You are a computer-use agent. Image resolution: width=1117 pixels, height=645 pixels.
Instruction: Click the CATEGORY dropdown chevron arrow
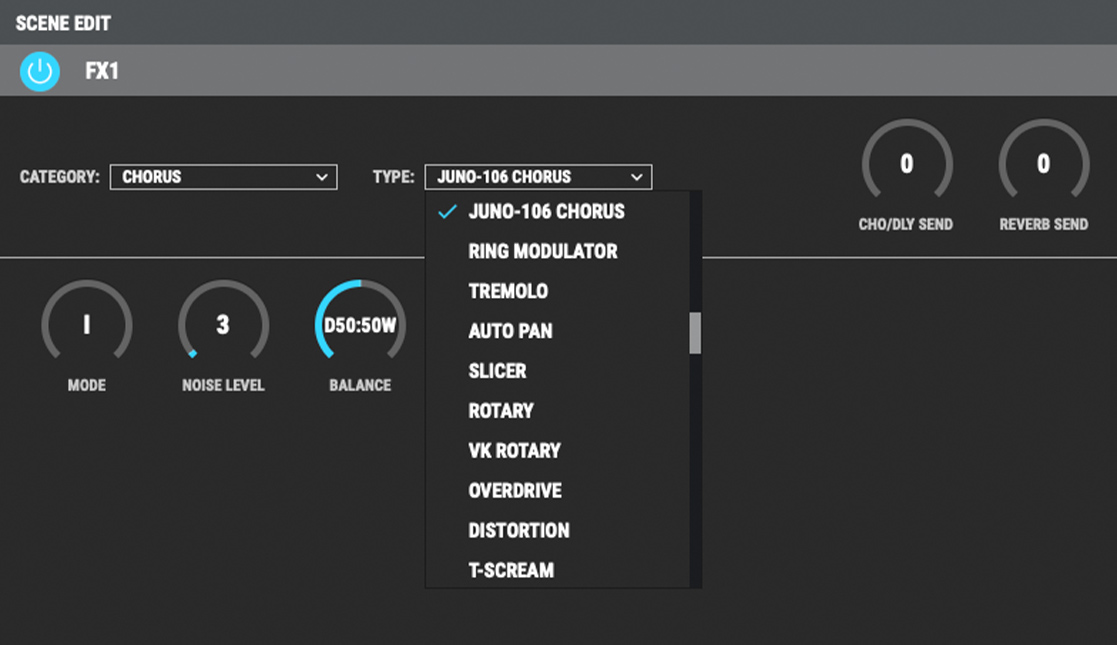point(322,177)
